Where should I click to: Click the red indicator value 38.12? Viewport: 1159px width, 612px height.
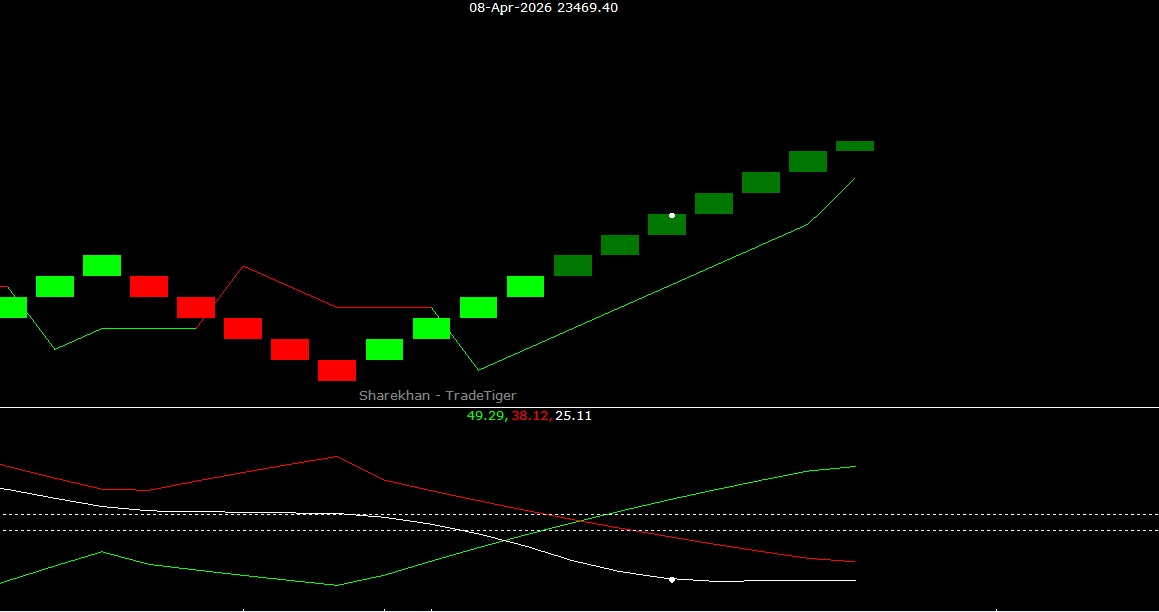(528, 416)
